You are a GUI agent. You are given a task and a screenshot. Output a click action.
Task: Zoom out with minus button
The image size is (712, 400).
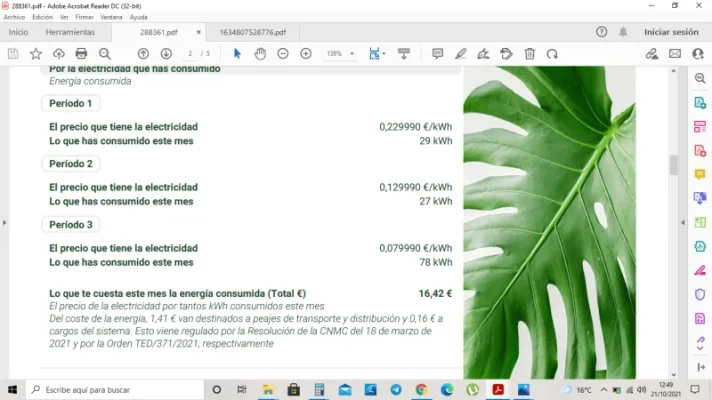(x=283, y=54)
